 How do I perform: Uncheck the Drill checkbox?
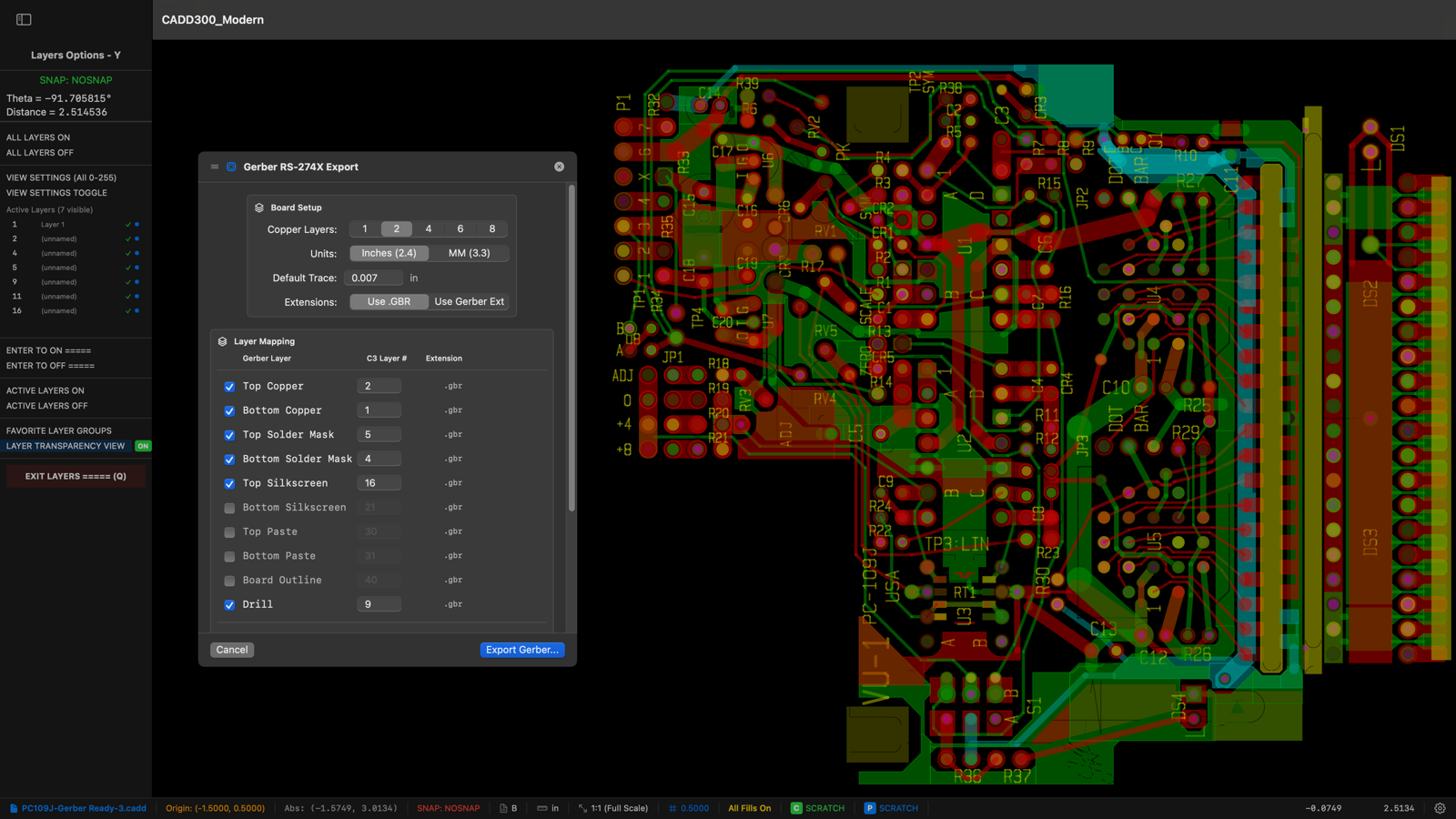tap(229, 604)
